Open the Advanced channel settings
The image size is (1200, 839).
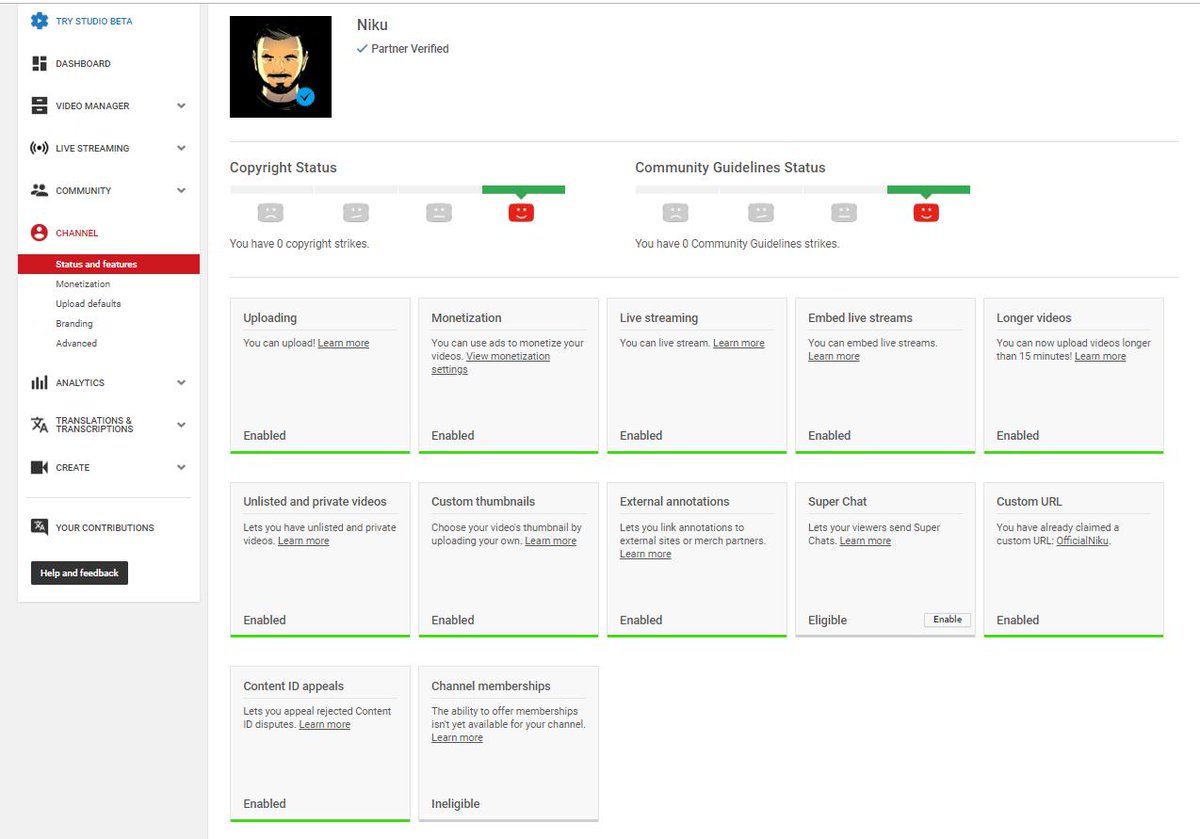pos(76,343)
